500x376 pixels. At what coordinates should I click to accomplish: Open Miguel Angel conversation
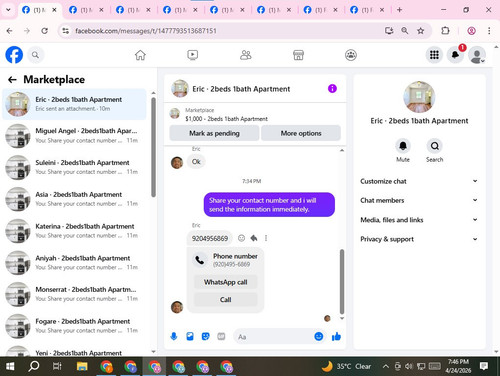click(x=75, y=135)
